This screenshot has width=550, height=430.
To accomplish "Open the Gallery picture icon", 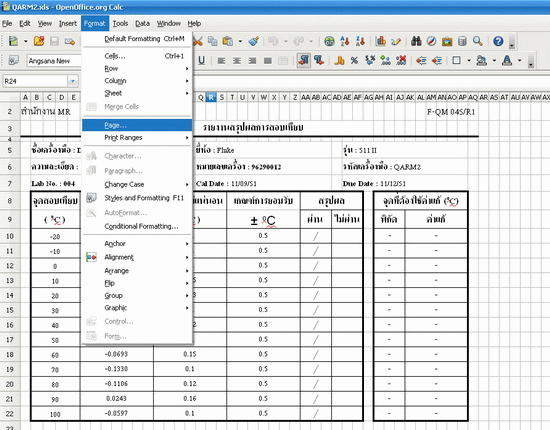I will pos(447,41).
